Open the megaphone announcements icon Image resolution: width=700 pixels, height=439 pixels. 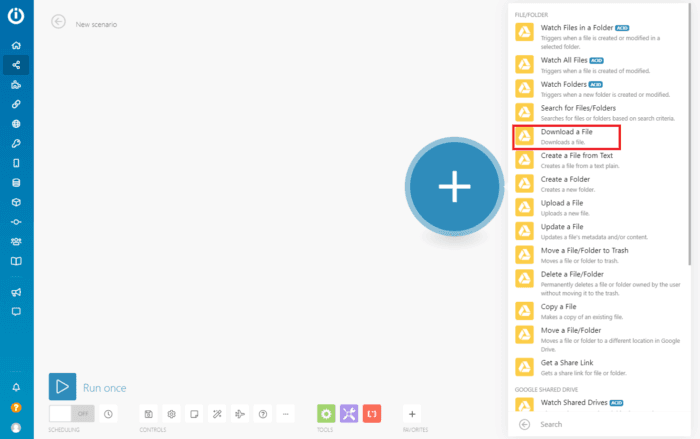[16, 292]
